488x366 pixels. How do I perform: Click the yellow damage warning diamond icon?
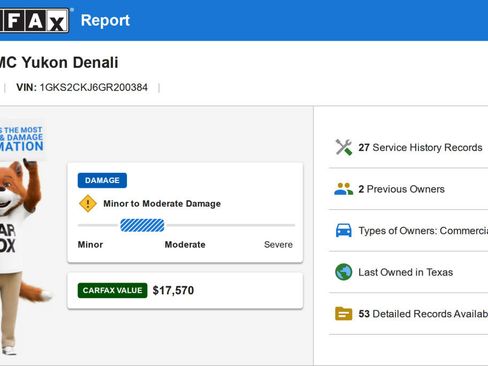88,203
